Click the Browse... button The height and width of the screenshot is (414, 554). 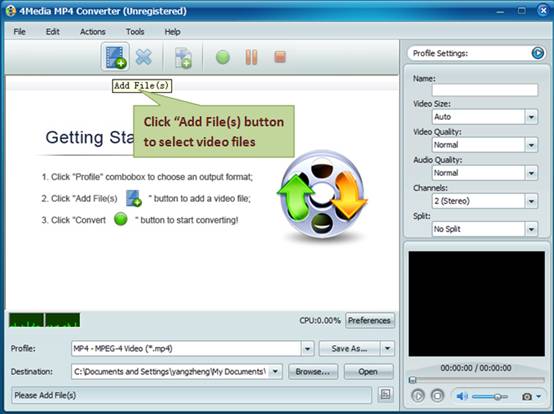(x=313, y=372)
